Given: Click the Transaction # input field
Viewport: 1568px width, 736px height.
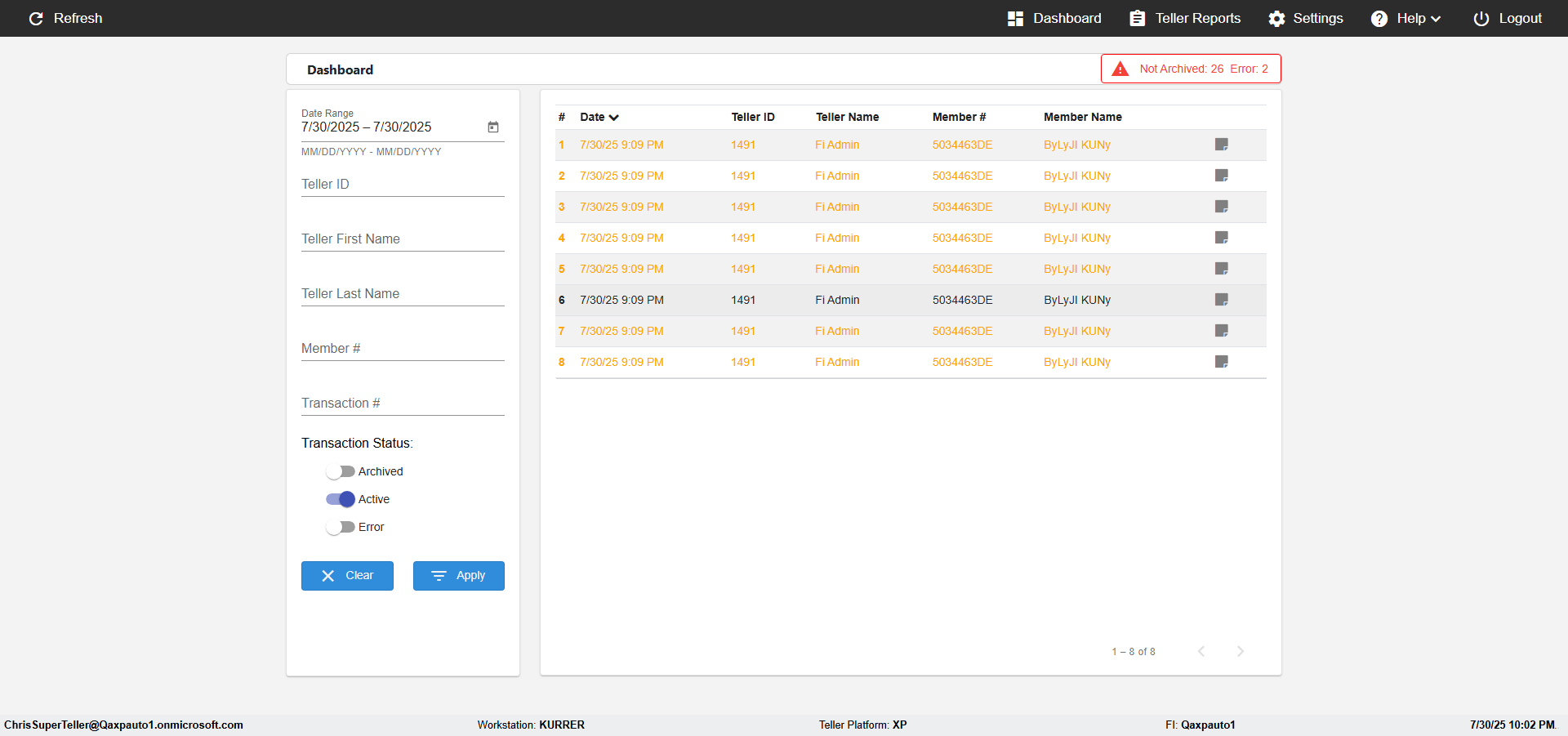Looking at the screenshot, I should pos(403,403).
